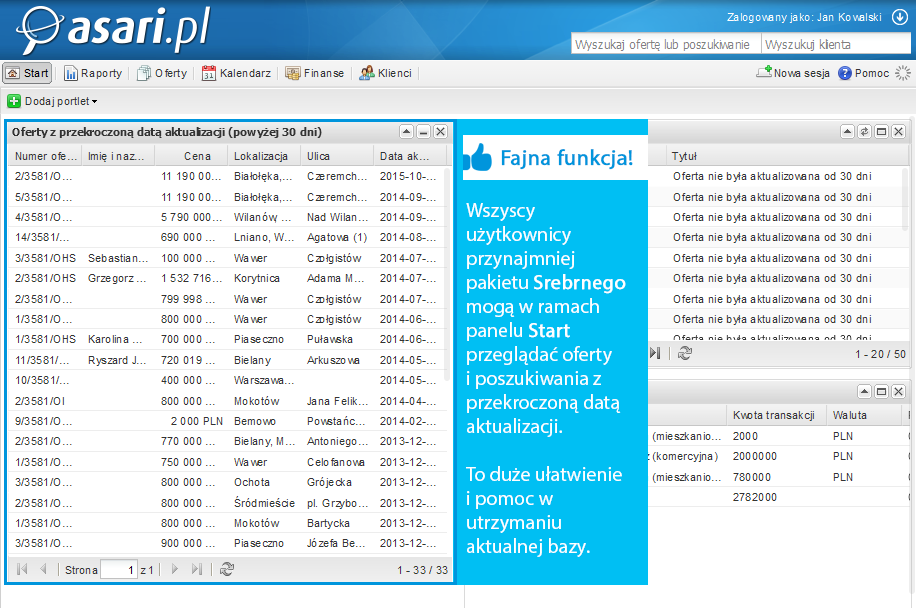This screenshot has width=916, height=608.
Task: Go to next page in offers portlet
Action: (175, 569)
